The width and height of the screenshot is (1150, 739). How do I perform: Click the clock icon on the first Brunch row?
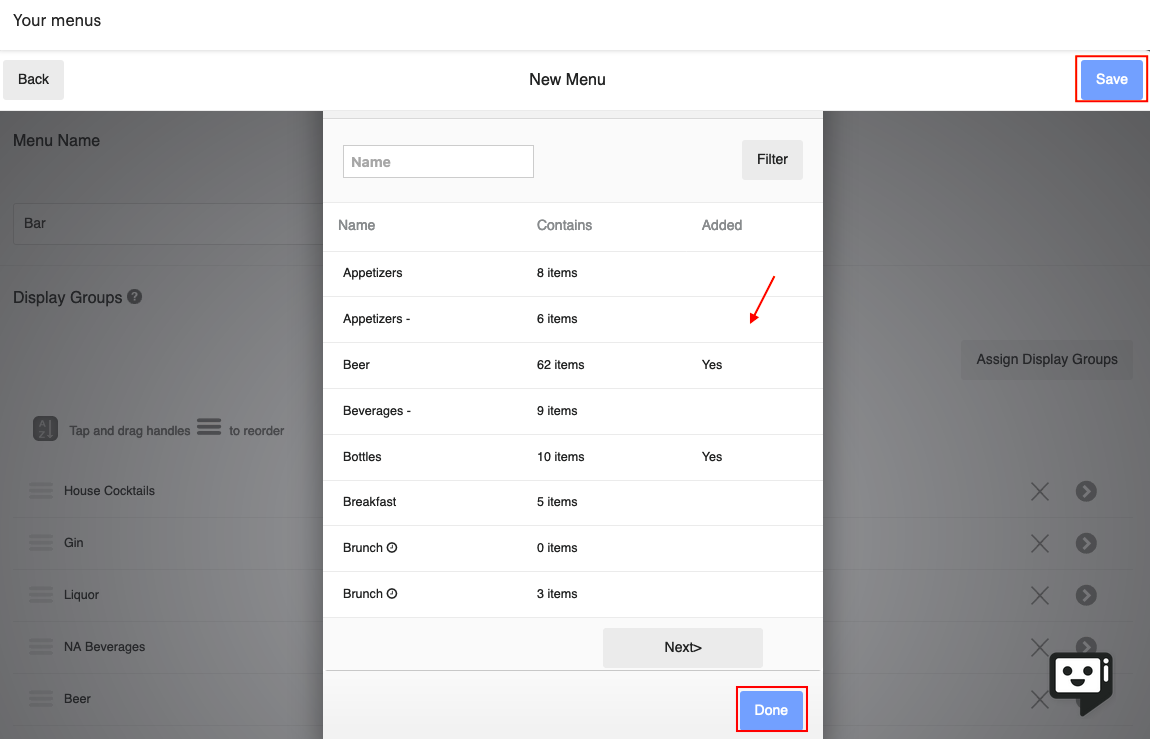[390, 547]
